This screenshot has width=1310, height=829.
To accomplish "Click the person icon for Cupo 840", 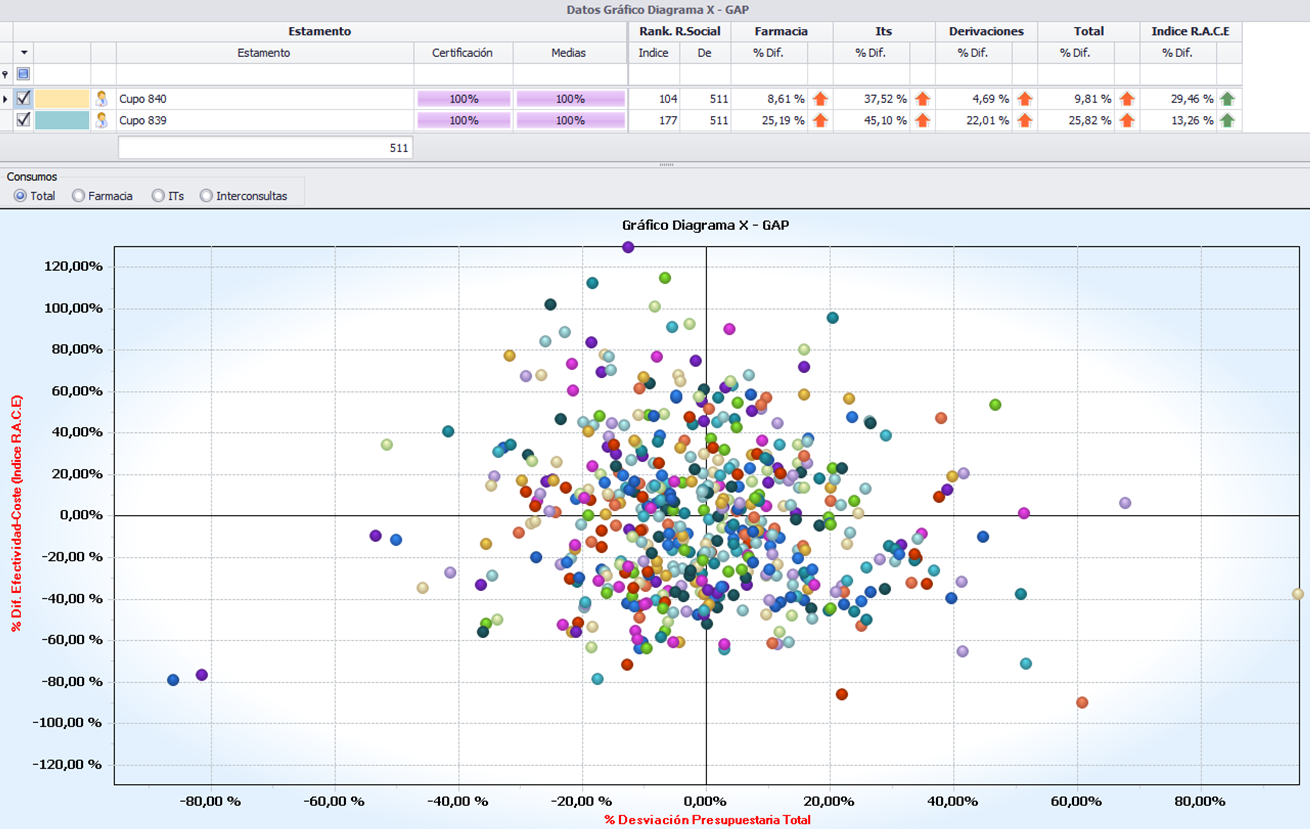I will point(102,99).
